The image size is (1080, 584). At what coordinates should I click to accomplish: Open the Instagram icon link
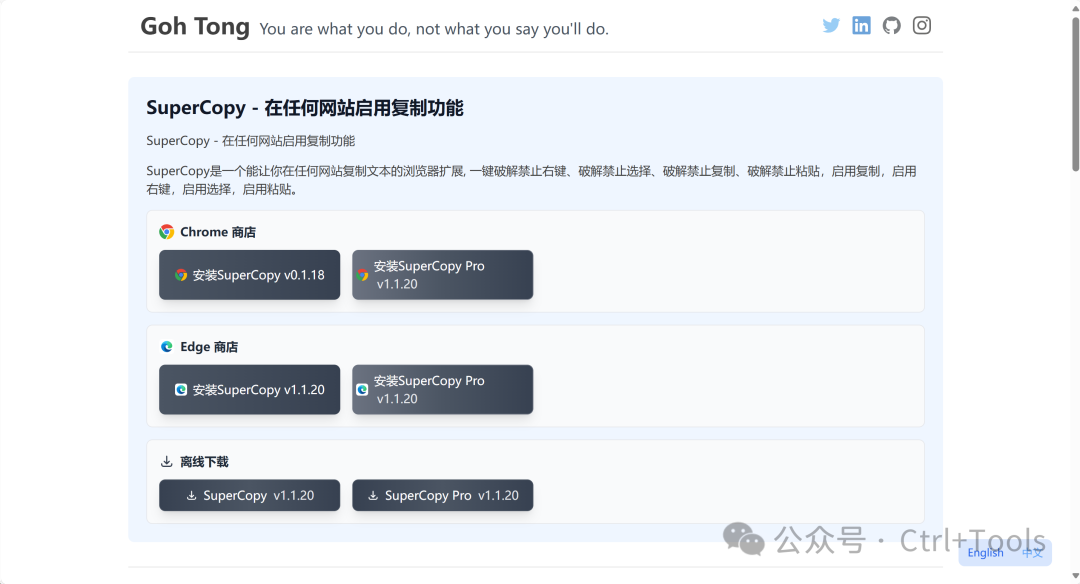pyautogui.click(x=922, y=26)
